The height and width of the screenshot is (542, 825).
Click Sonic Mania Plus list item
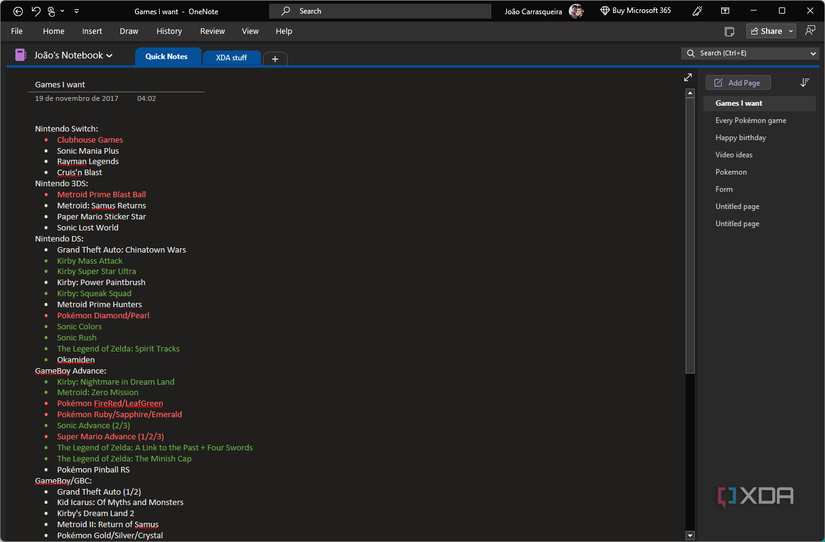[x=88, y=151]
